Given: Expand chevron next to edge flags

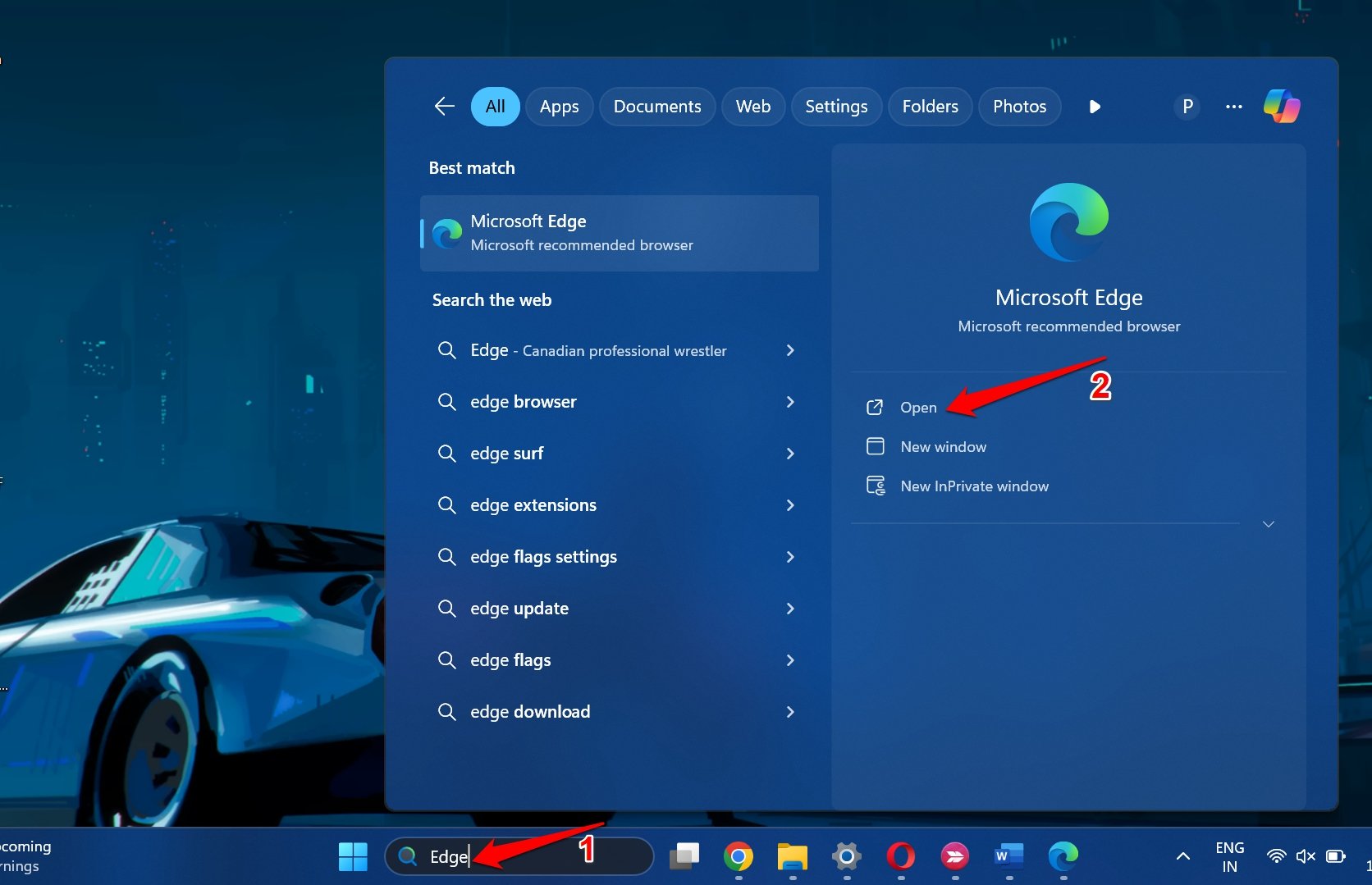Looking at the screenshot, I should tap(790, 660).
